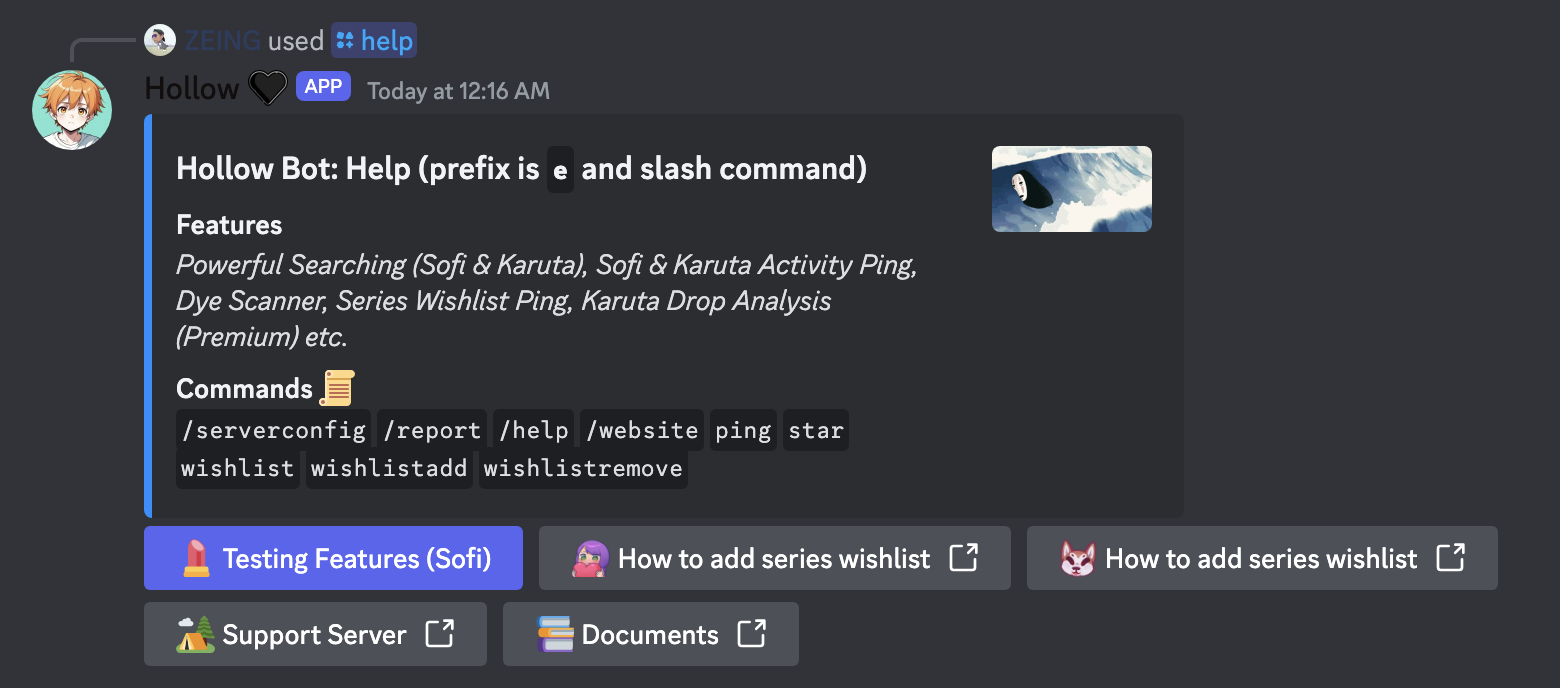
Task: Open the No-Face embed thumbnail image
Action: (x=1071, y=189)
